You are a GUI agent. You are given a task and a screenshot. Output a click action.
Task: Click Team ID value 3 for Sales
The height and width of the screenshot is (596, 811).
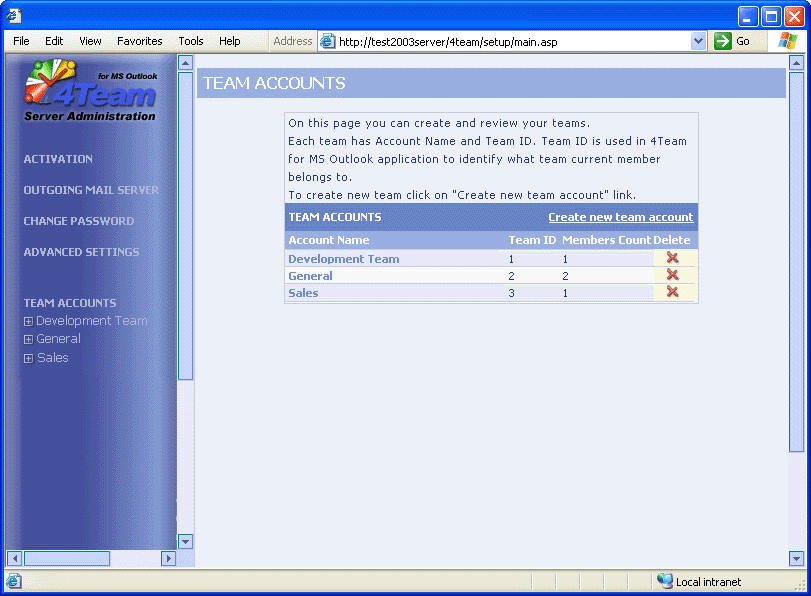[511, 293]
